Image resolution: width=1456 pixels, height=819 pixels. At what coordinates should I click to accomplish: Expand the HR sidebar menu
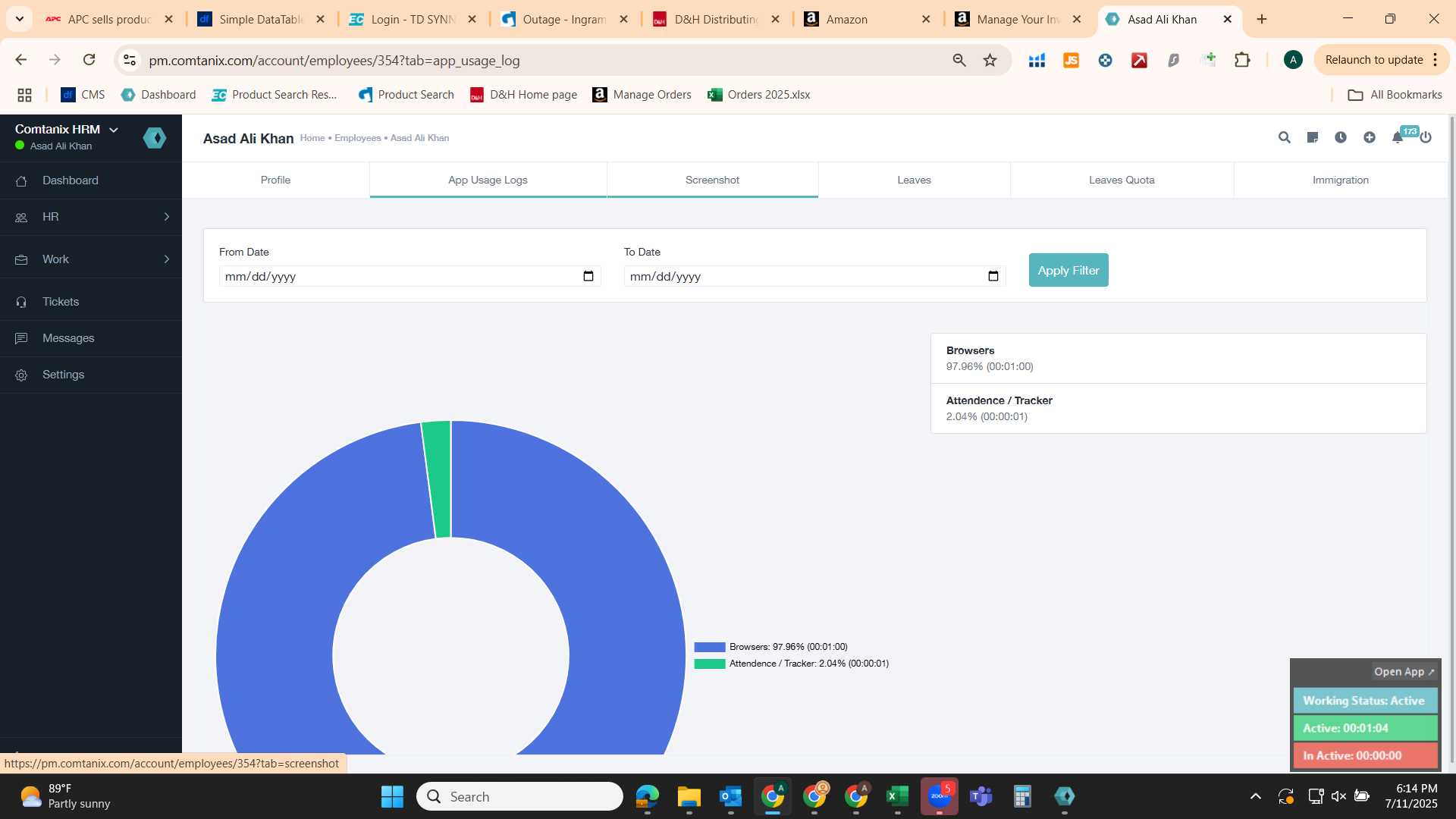point(91,217)
